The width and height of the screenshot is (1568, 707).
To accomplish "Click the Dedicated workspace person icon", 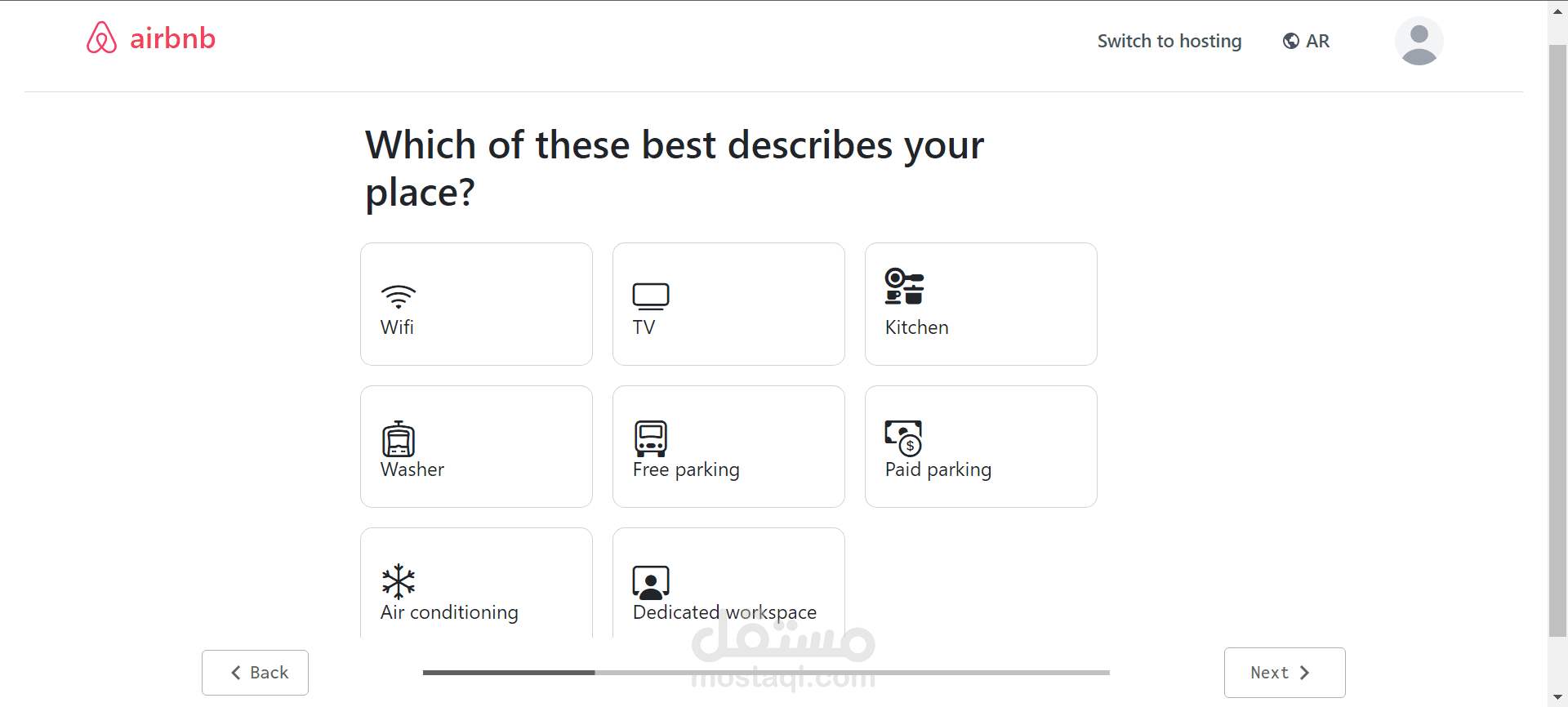I will click(651, 582).
